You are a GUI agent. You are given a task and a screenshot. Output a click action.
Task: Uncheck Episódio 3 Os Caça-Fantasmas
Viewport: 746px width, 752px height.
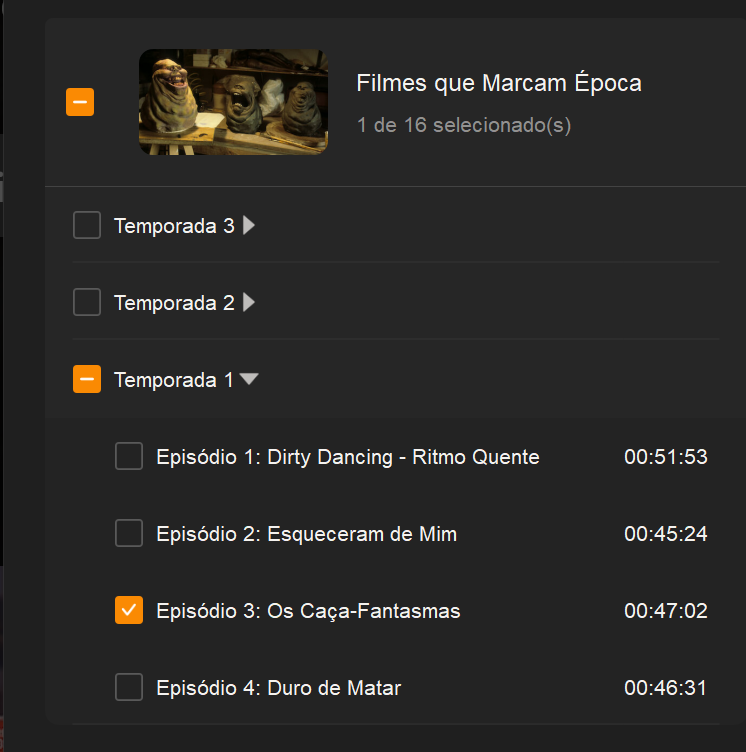129,610
